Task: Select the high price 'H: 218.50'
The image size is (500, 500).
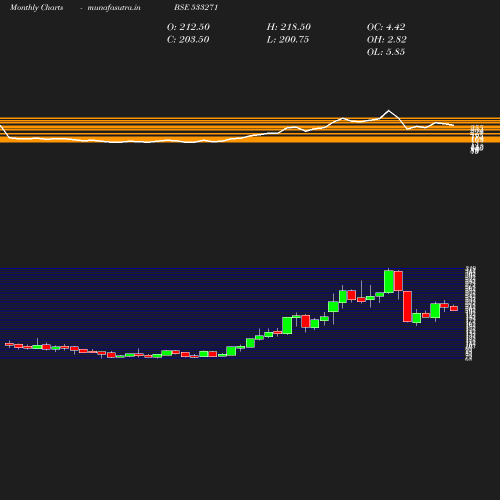Action: 289,27
